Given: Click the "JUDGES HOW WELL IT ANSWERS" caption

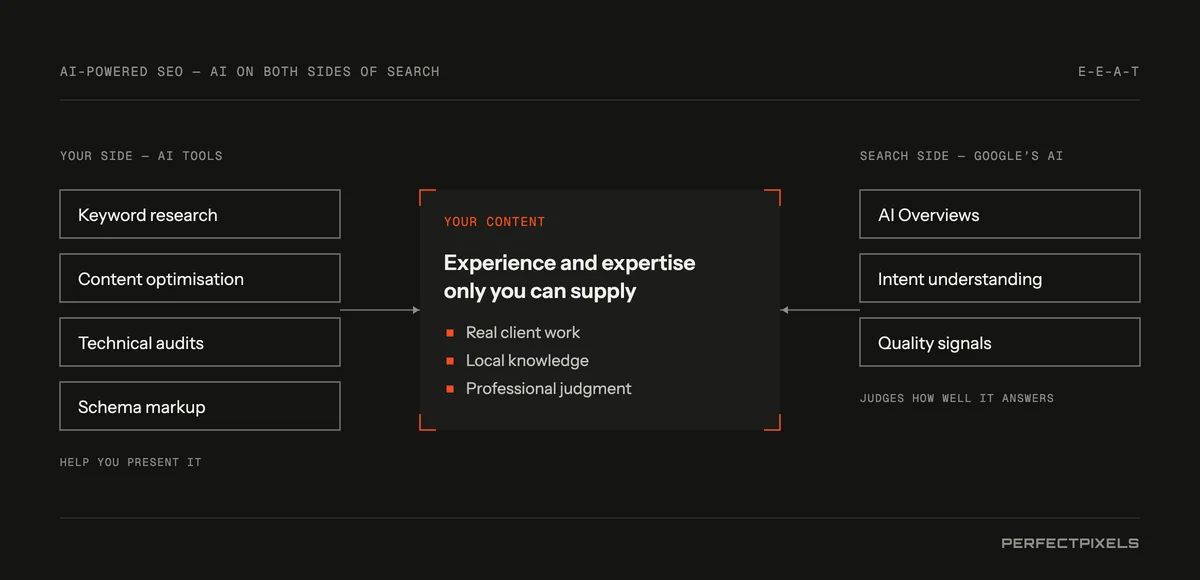Looking at the screenshot, I should [x=957, y=398].
